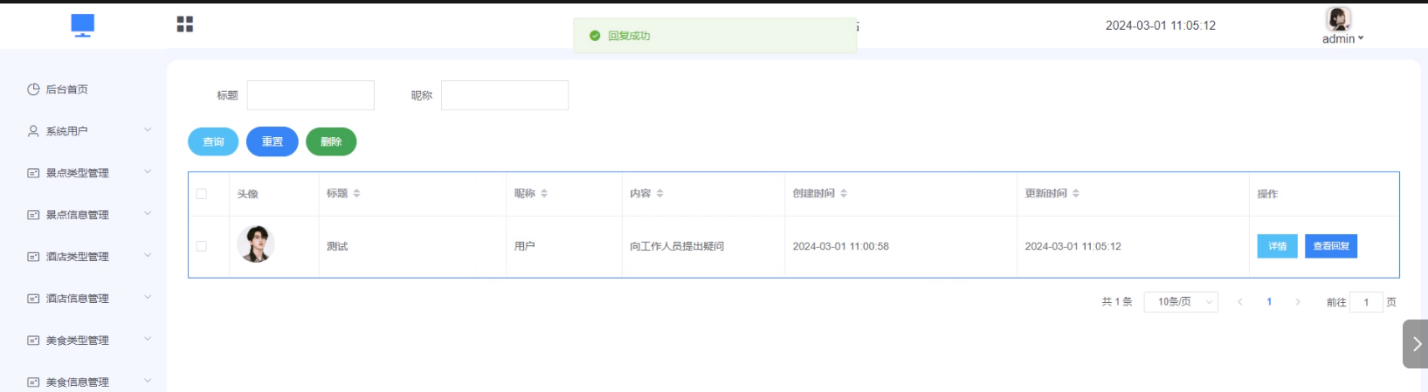
Task: Click green success checkmark in 回复成功 toast
Action: pos(595,35)
